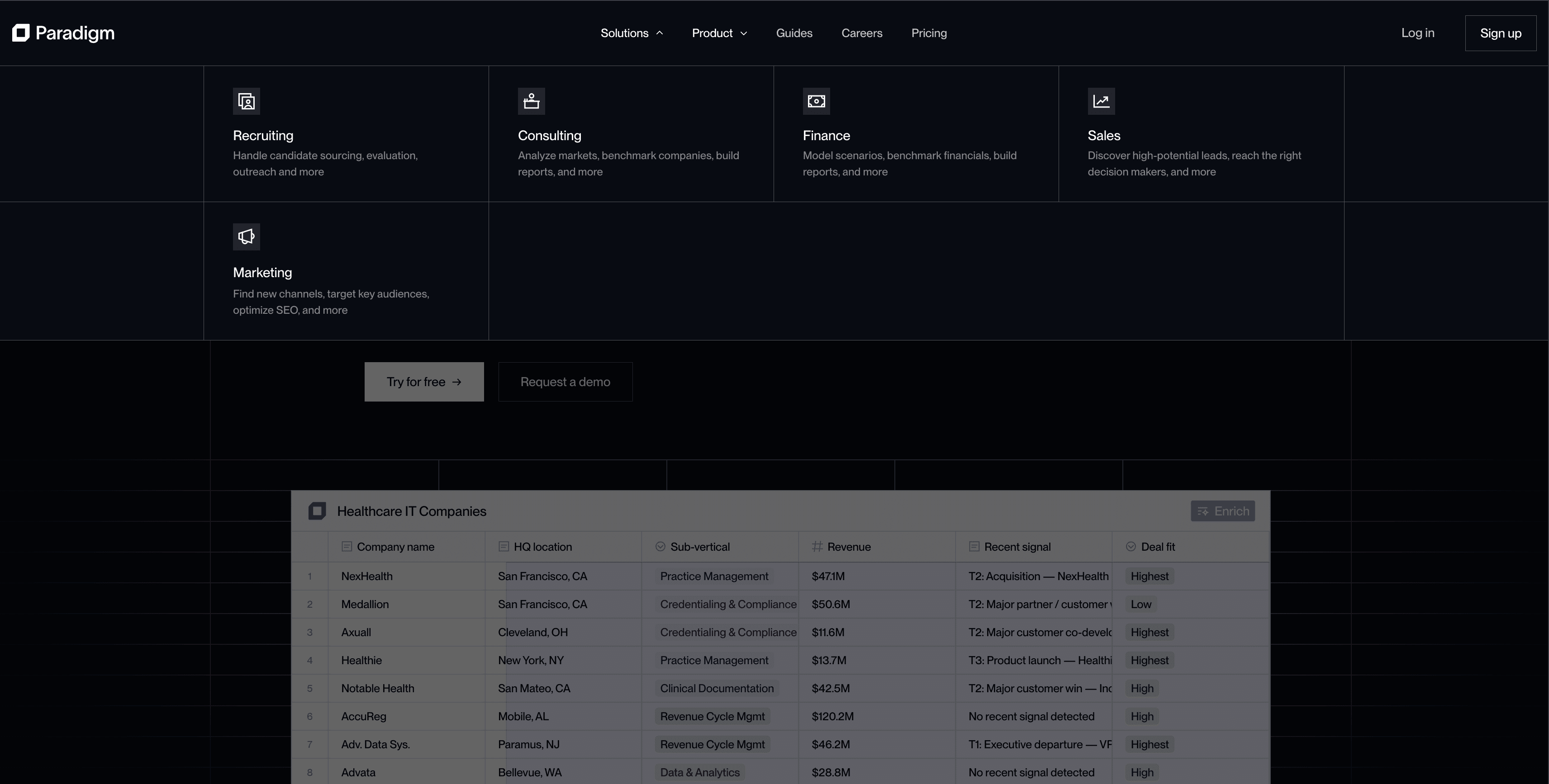1549x784 pixels.
Task: Click the Paradigm logo icon
Action: [x=21, y=33]
